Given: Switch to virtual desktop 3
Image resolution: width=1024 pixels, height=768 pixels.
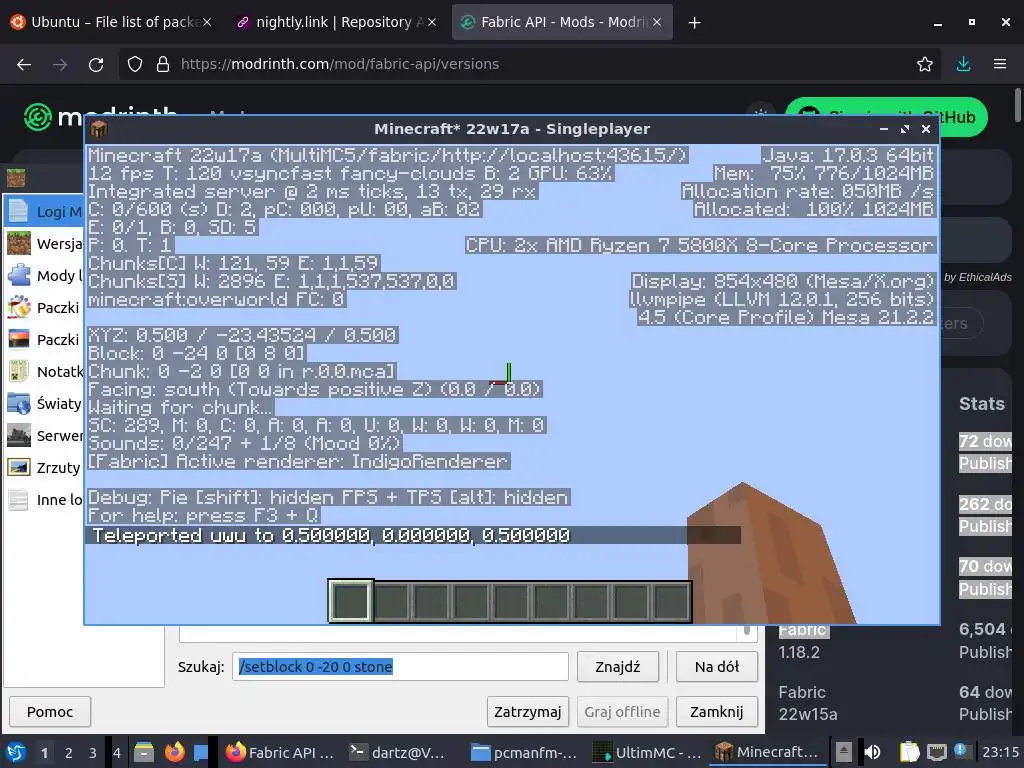Looking at the screenshot, I should point(93,752).
